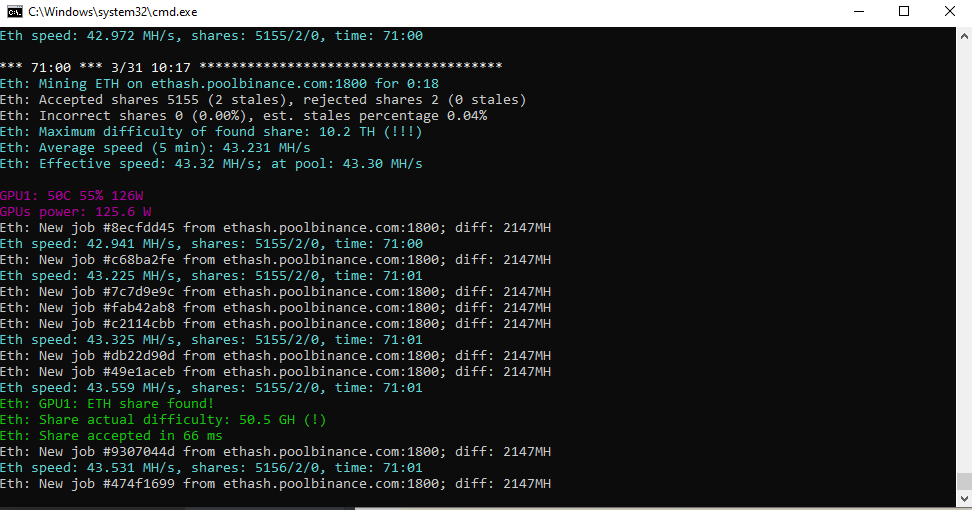Image resolution: width=972 pixels, height=510 pixels.
Task: Click the 'GPUs power: 125.6 W' line
Action: point(76,212)
